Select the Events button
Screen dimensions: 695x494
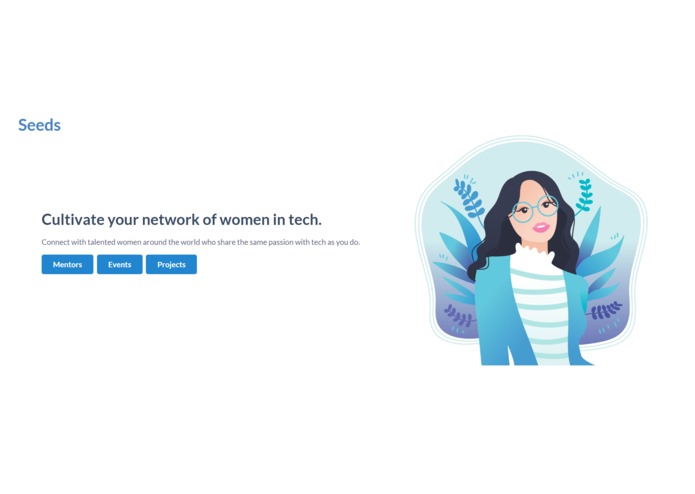point(120,265)
